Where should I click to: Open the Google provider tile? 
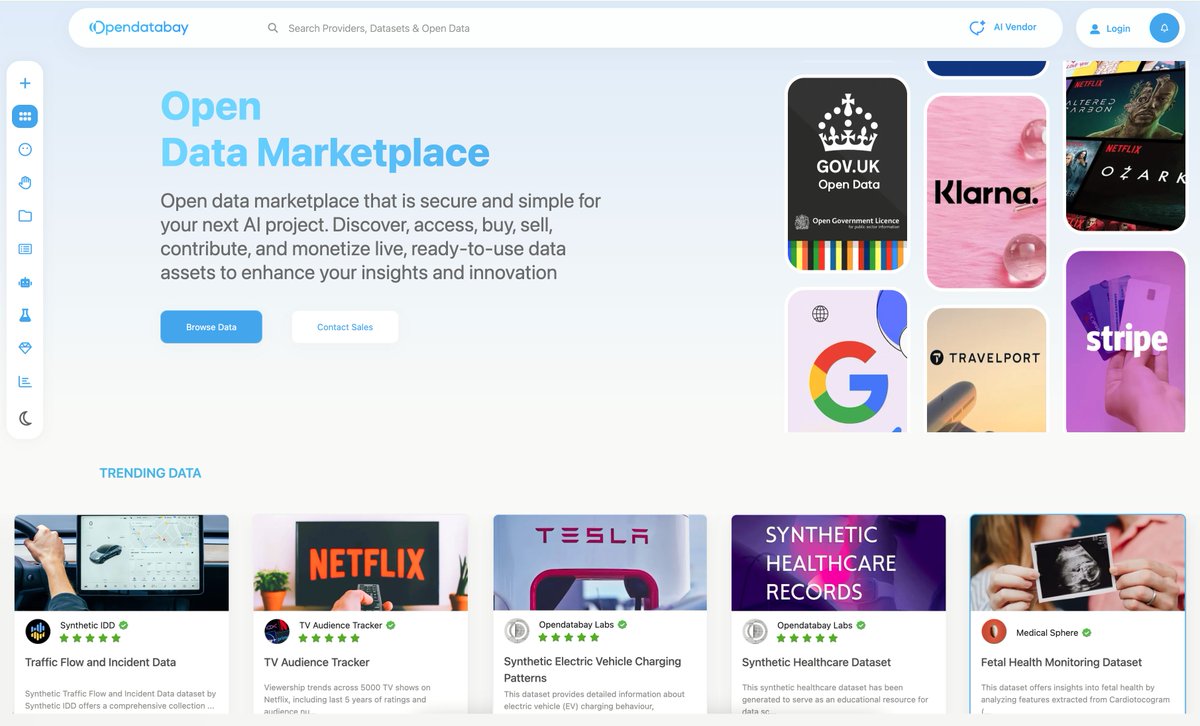pos(848,361)
